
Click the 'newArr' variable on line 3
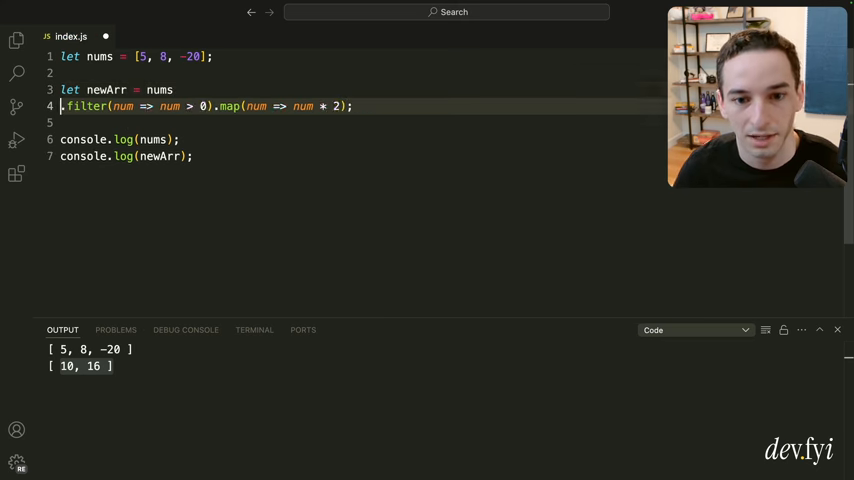coord(107,90)
